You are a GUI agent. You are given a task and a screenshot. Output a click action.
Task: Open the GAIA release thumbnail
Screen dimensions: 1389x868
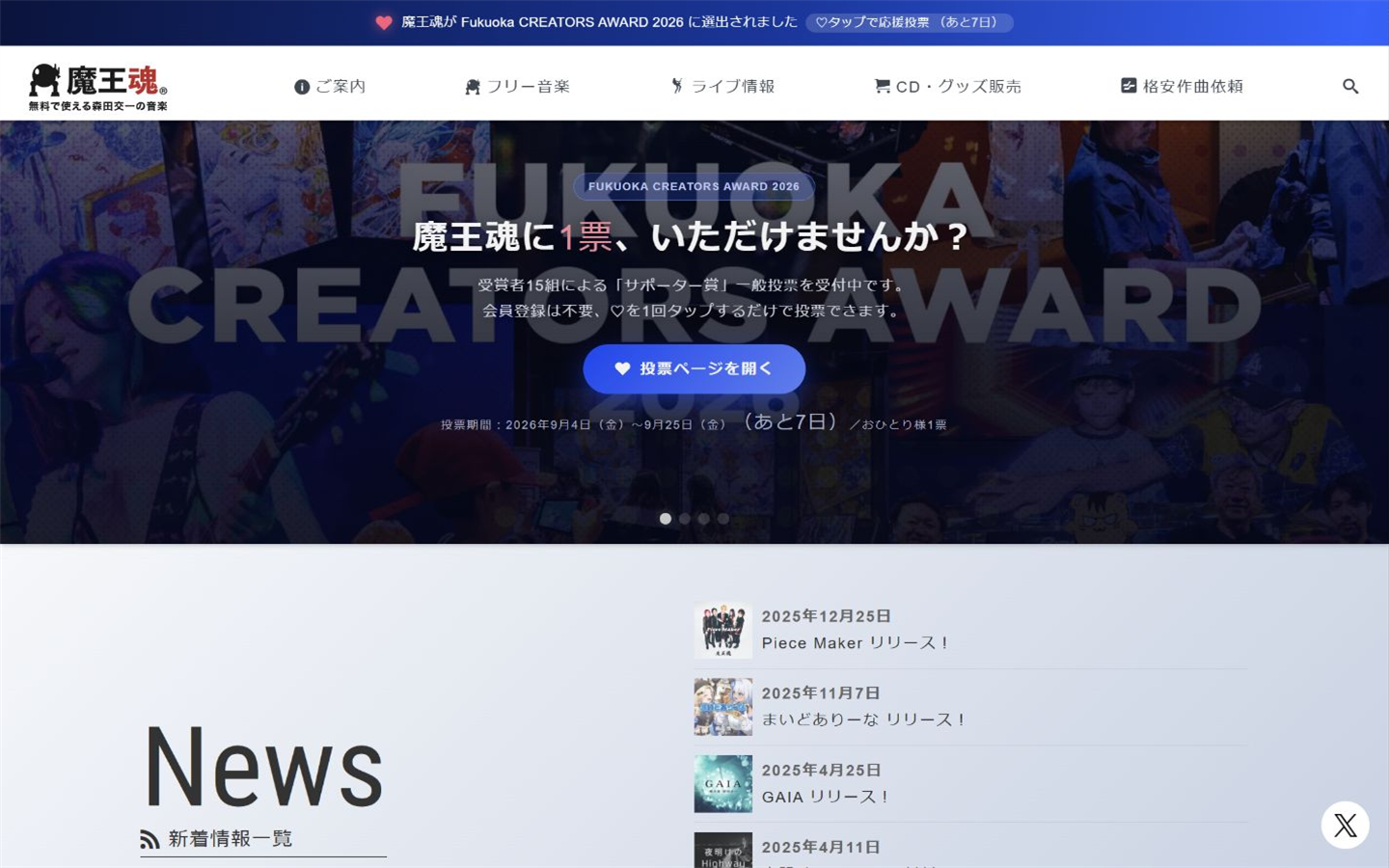tap(723, 784)
